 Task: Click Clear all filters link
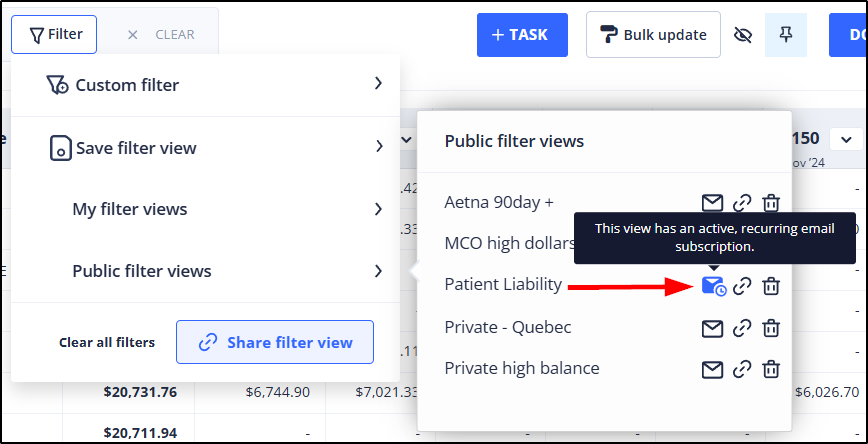click(x=107, y=342)
